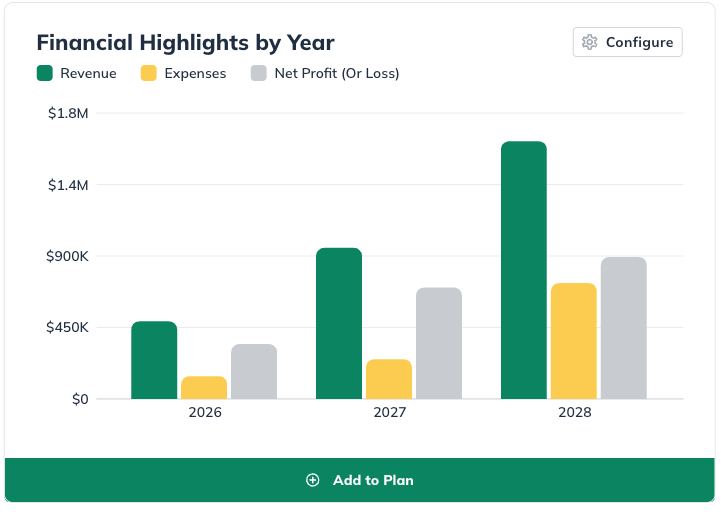Click the $1.8M y-axis label
The image size is (721, 514).
click(68, 113)
